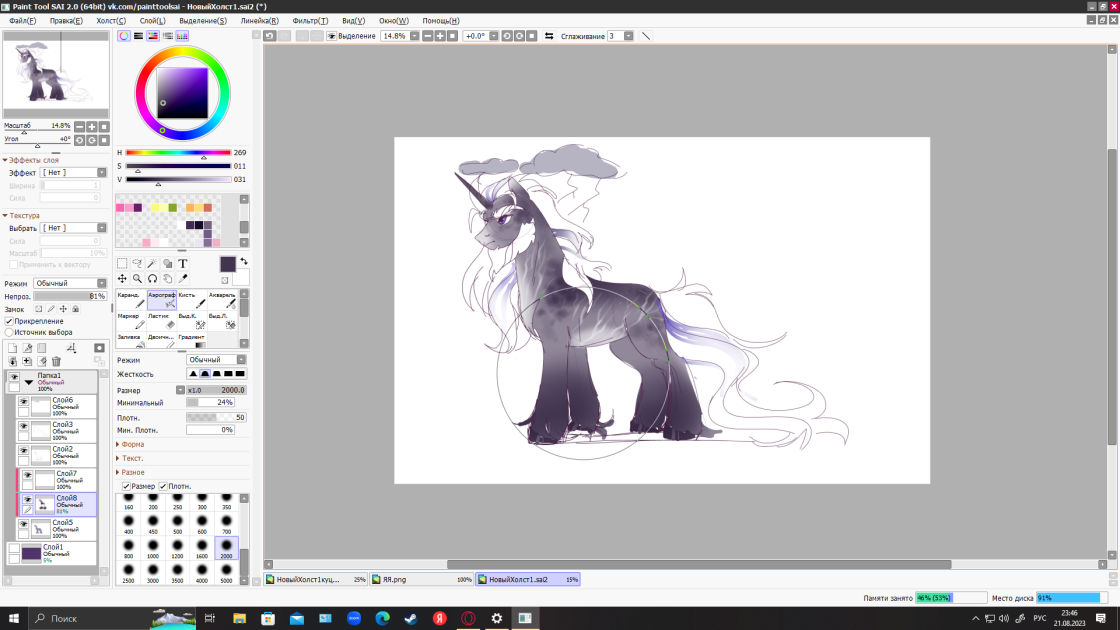Select the Eyedropper color picker tool

pos(183,279)
